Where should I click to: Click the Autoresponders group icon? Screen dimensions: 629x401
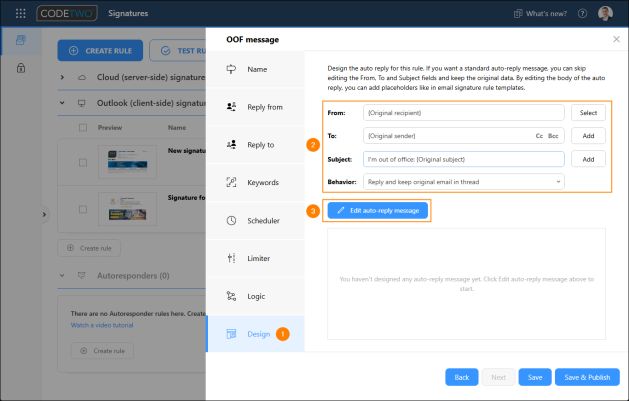pyautogui.click(x=82, y=275)
